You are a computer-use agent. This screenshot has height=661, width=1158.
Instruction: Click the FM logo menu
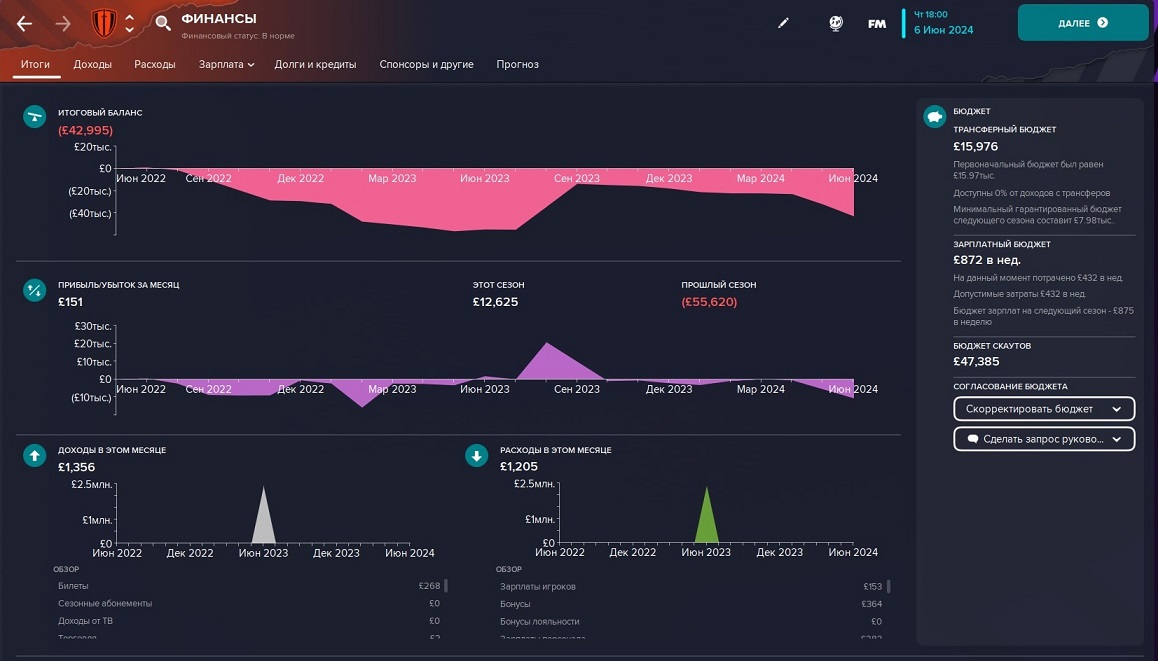[x=877, y=23]
